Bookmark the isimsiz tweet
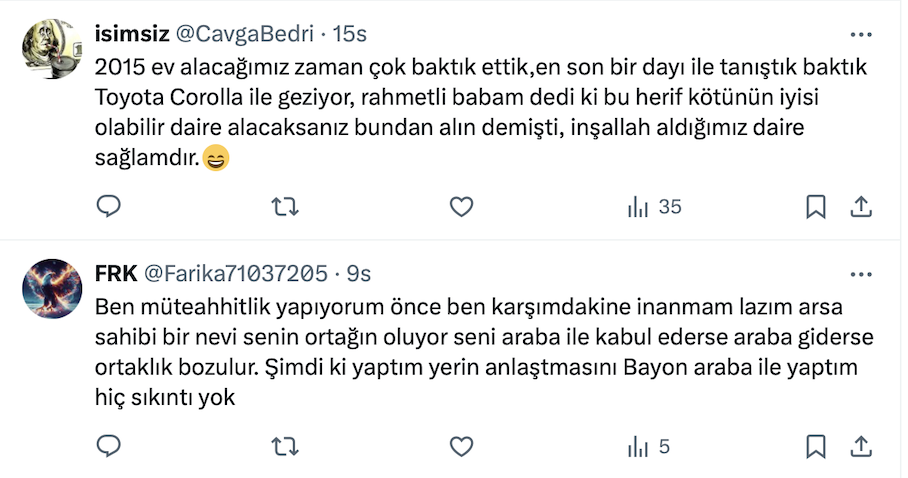Image resolution: width=908 pixels, height=478 pixels. click(816, 207)
